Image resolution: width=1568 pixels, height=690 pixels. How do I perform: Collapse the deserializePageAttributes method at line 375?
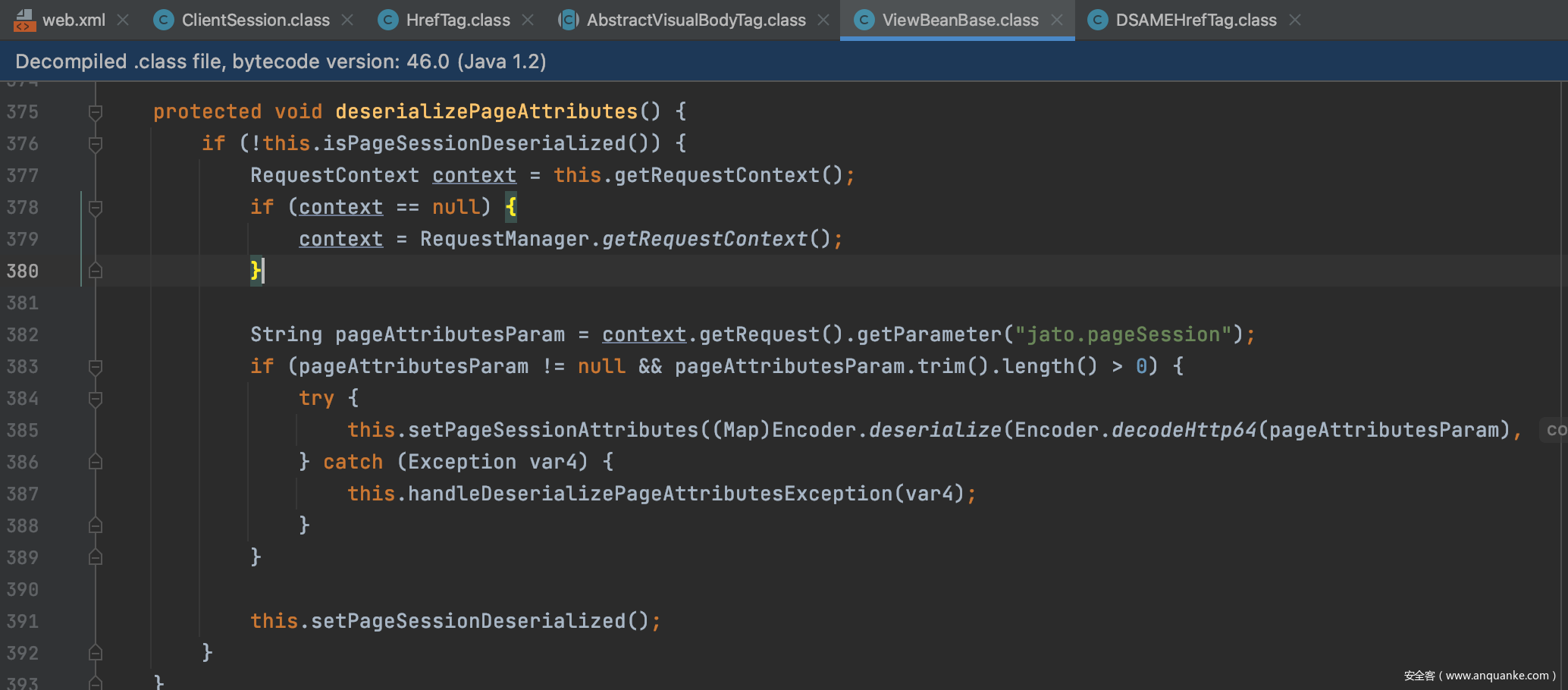click(96, 112)
